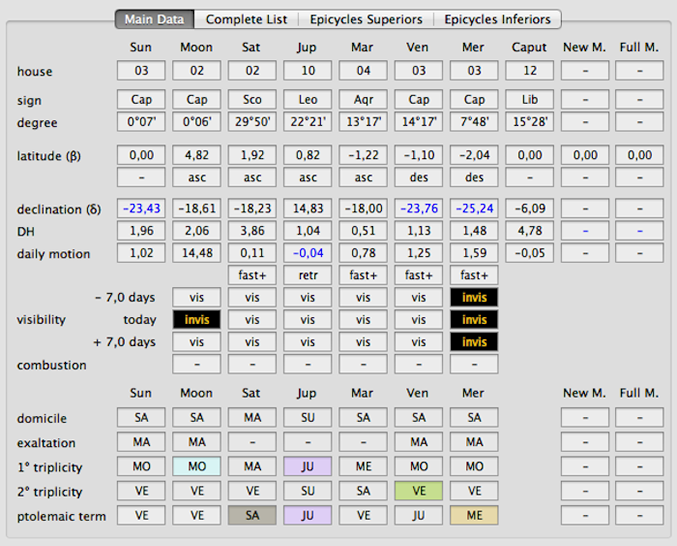Click Jup's purple ptolemaic term JU
Screen dimensions: 677x546
coord(308,515)
